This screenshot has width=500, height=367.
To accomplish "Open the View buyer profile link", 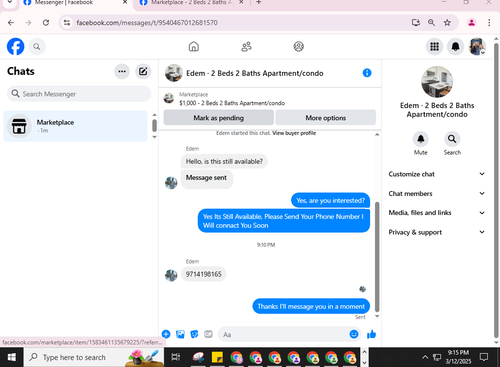I will (294, 133).
